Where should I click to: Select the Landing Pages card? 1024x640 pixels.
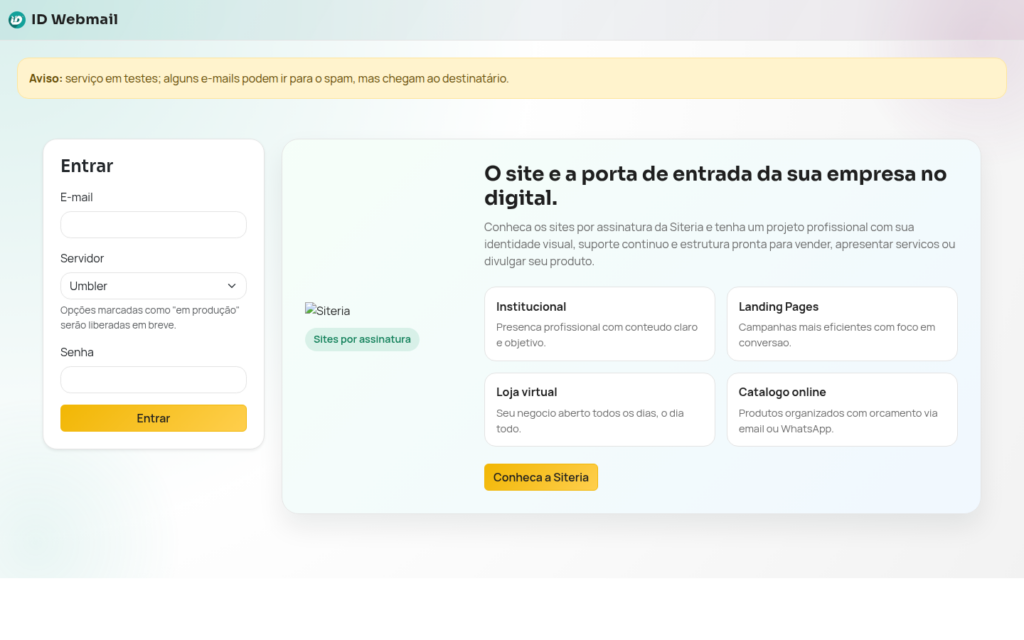[842, 323]
